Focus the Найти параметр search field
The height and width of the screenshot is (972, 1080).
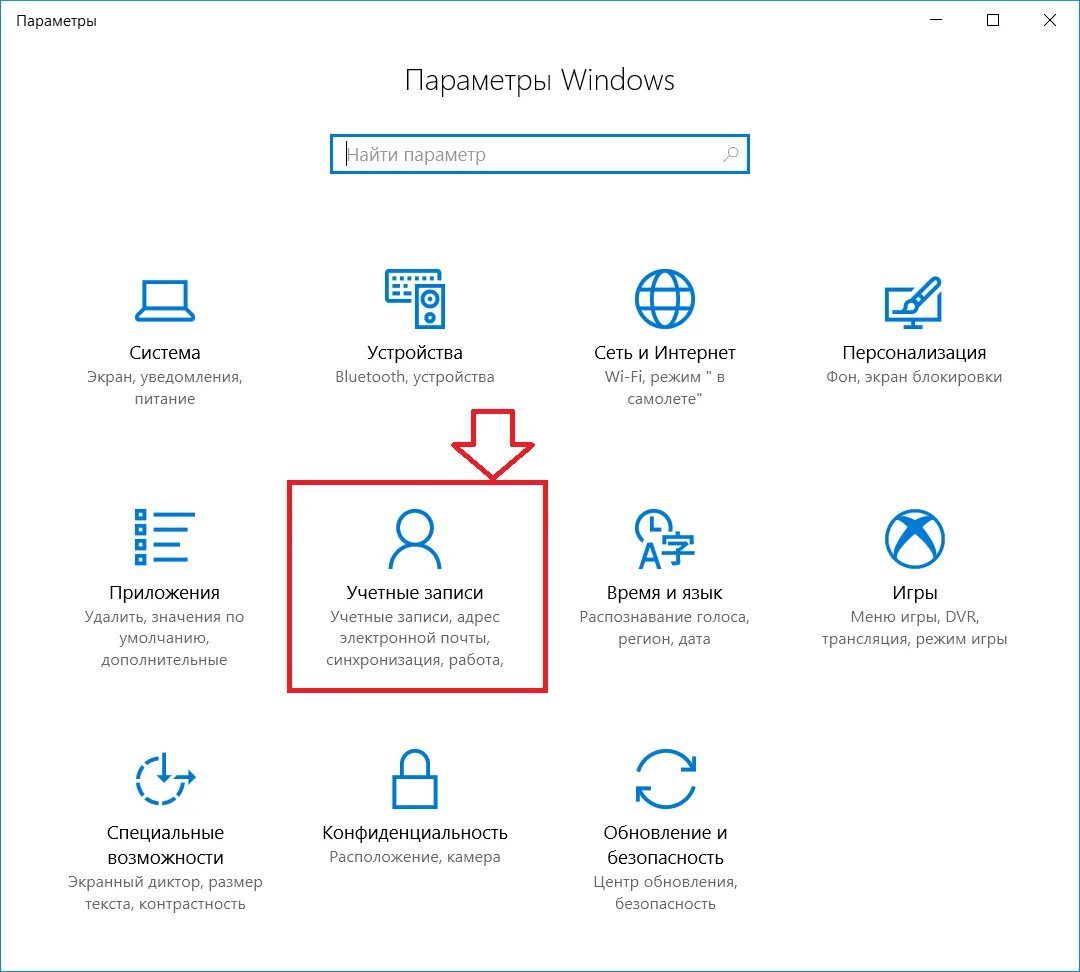click(x=539, y=154)
